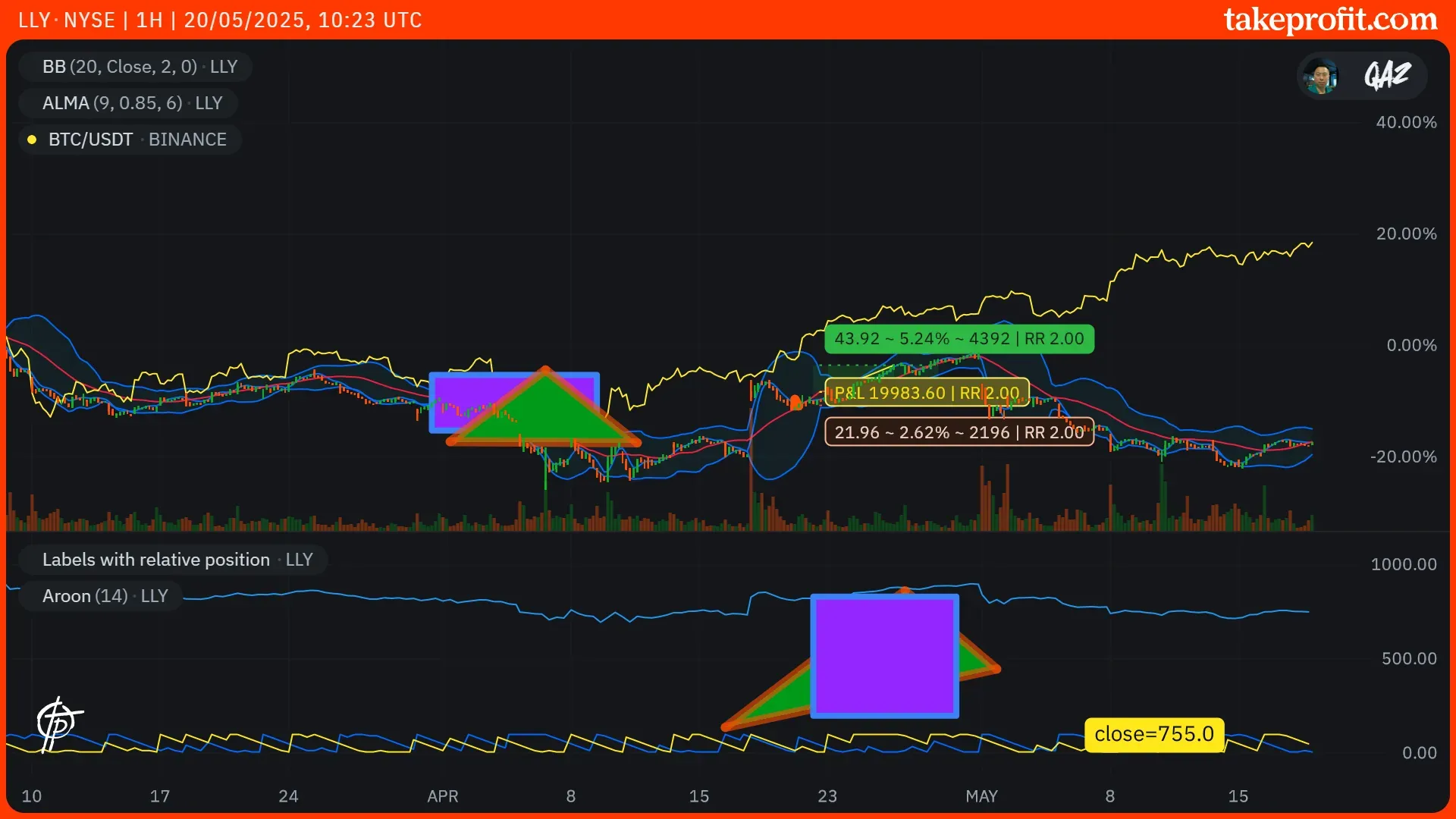Click the QAZ signature logo
The width and height of the screenshot is (1456, 819).
point(1387,76)
